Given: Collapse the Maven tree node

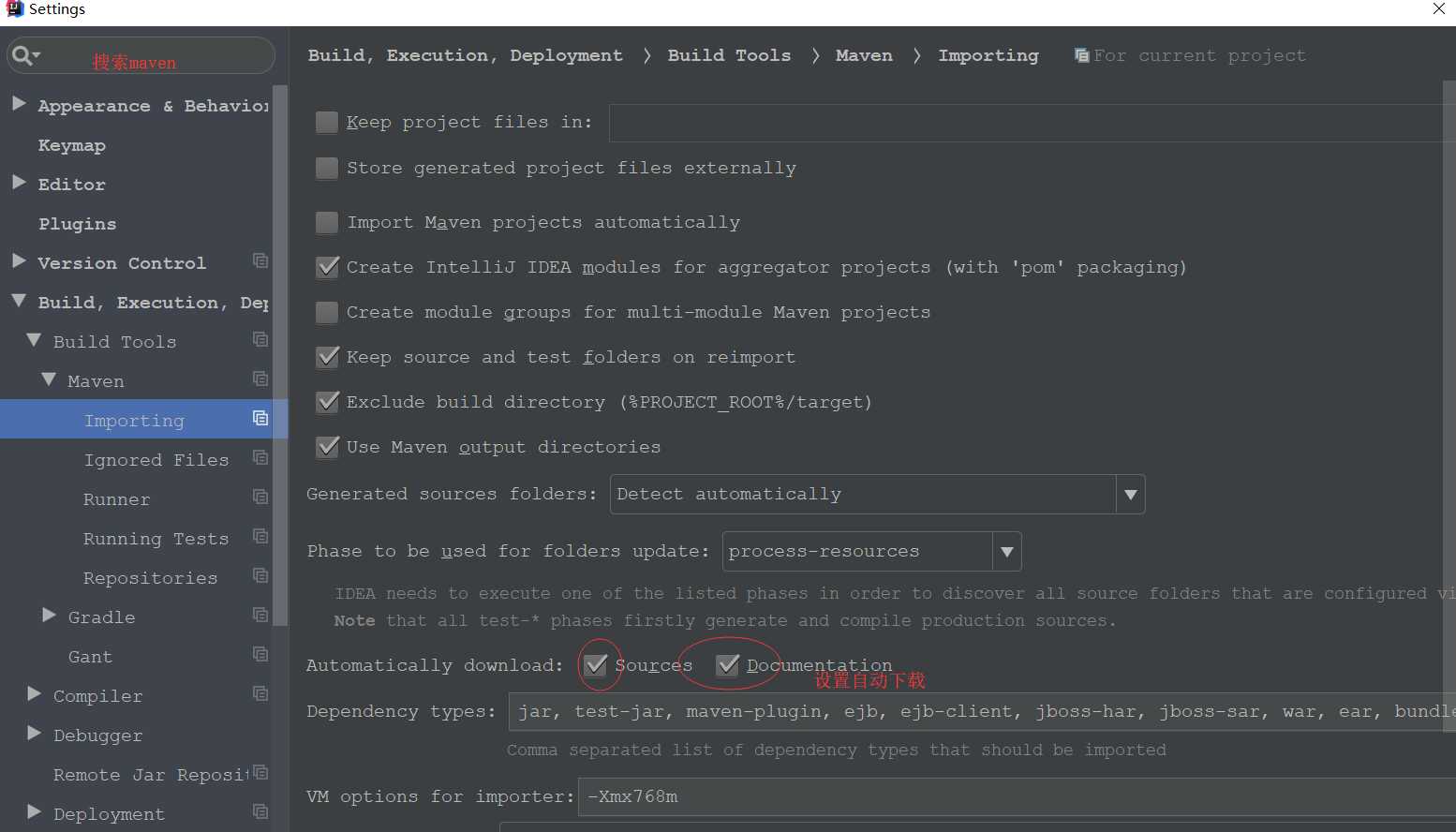Looking at the screenshot, I should pyautogui.click(x=49, y=379).
